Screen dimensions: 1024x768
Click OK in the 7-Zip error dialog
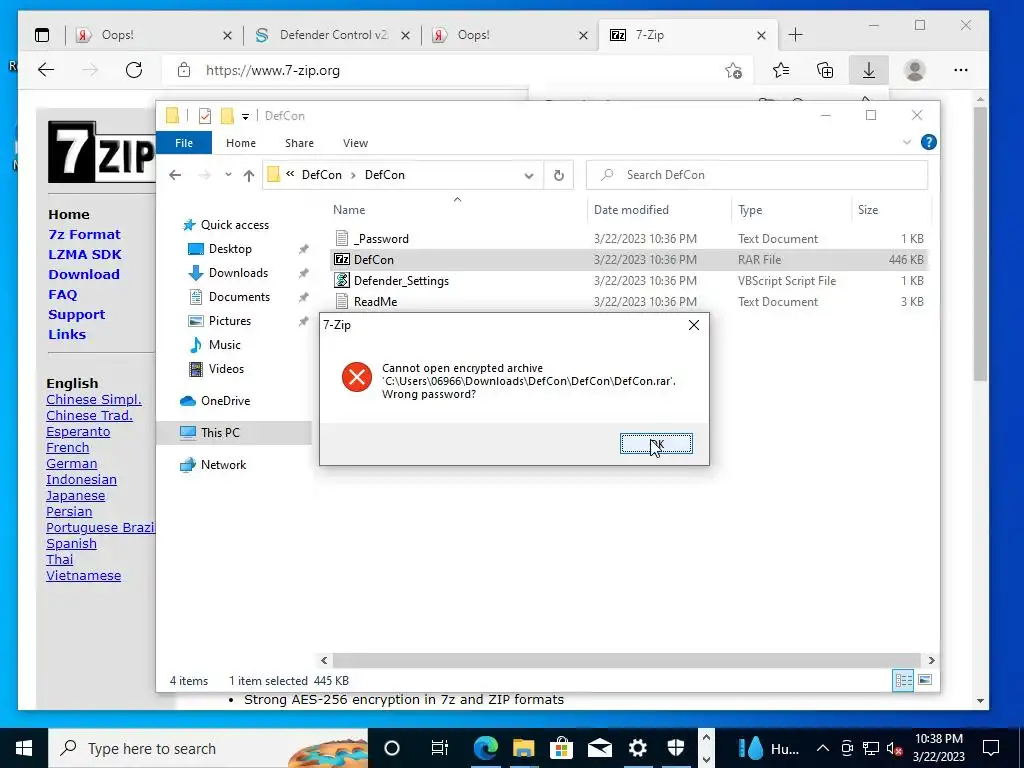click(656, 444)
